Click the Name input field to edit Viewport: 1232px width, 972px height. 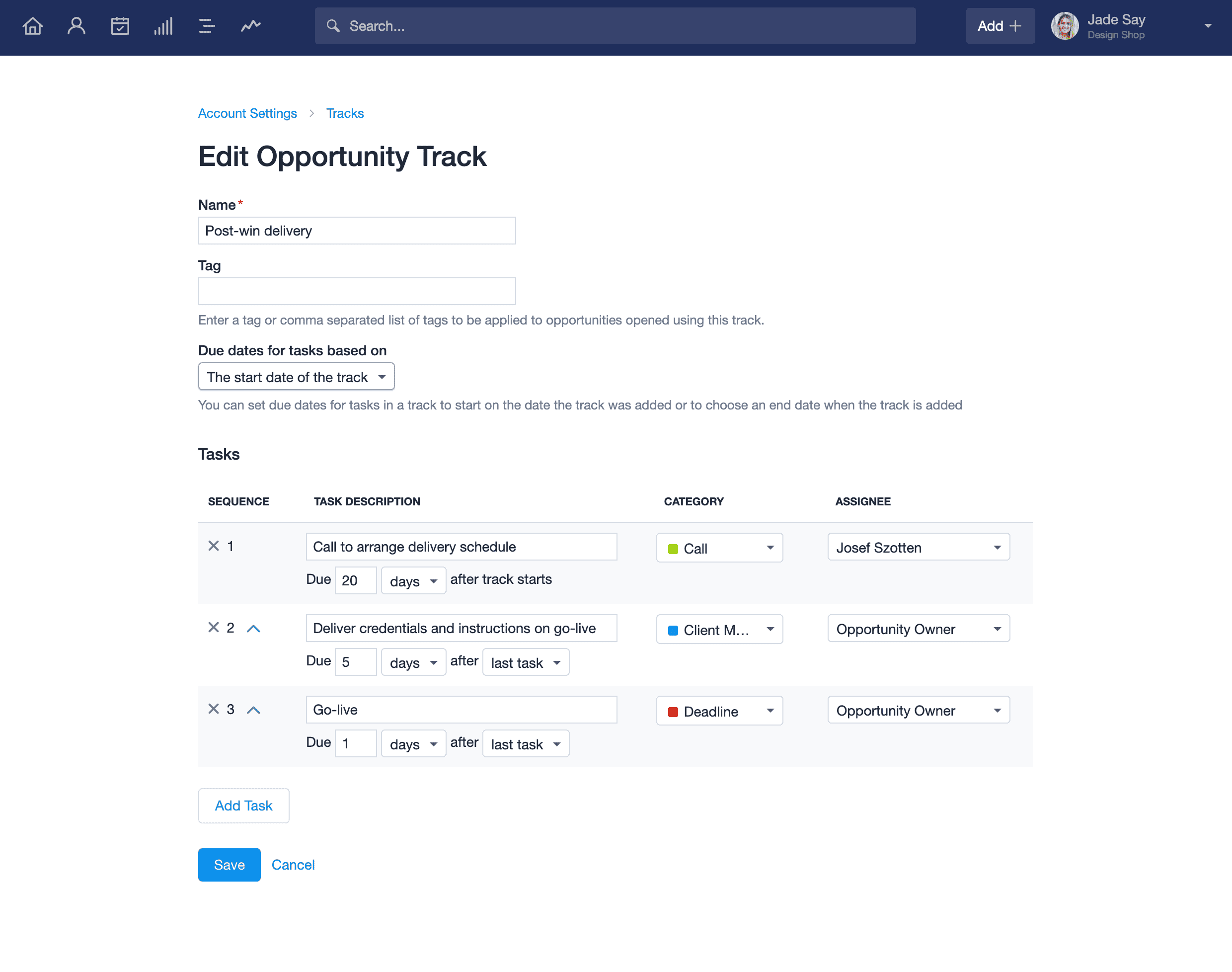[357, 231]
